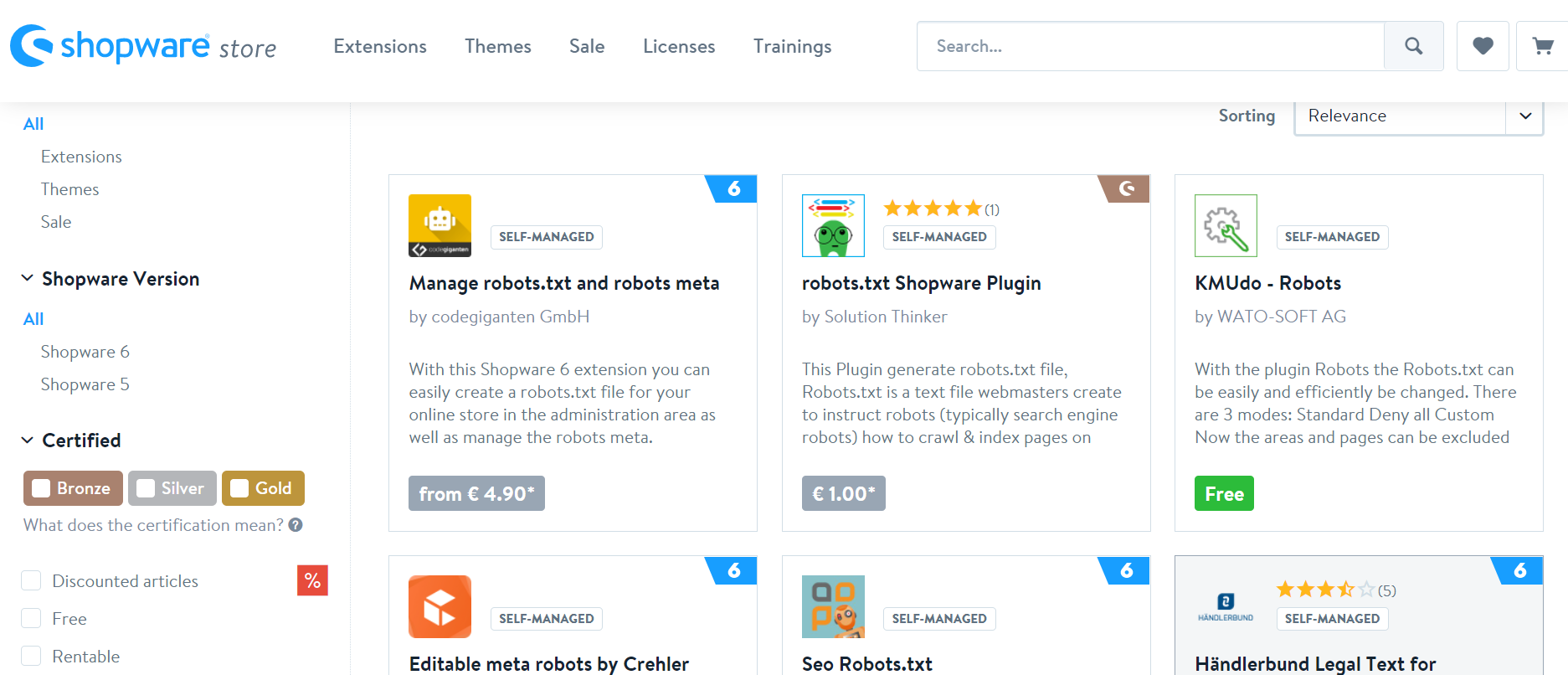Click 'by Solution Thinker' manufacturer text
Image resolution: width=1568 pixels, height=675 pixels.
tap(875, 317)
